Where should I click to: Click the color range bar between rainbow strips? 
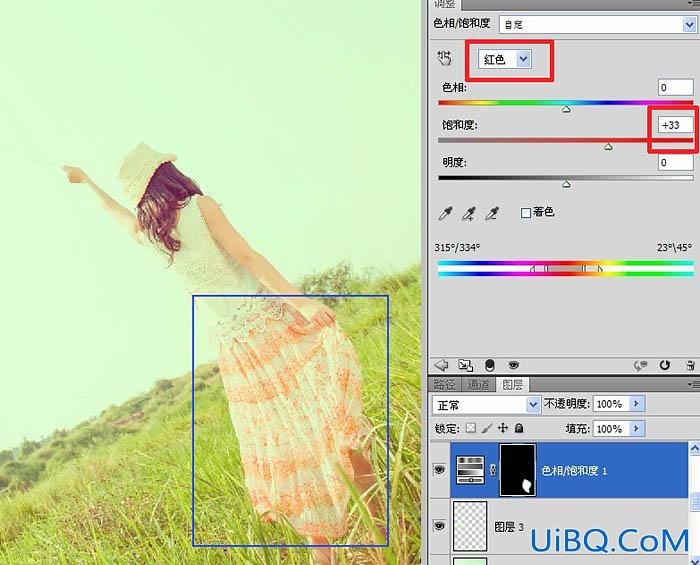[566, 269]
